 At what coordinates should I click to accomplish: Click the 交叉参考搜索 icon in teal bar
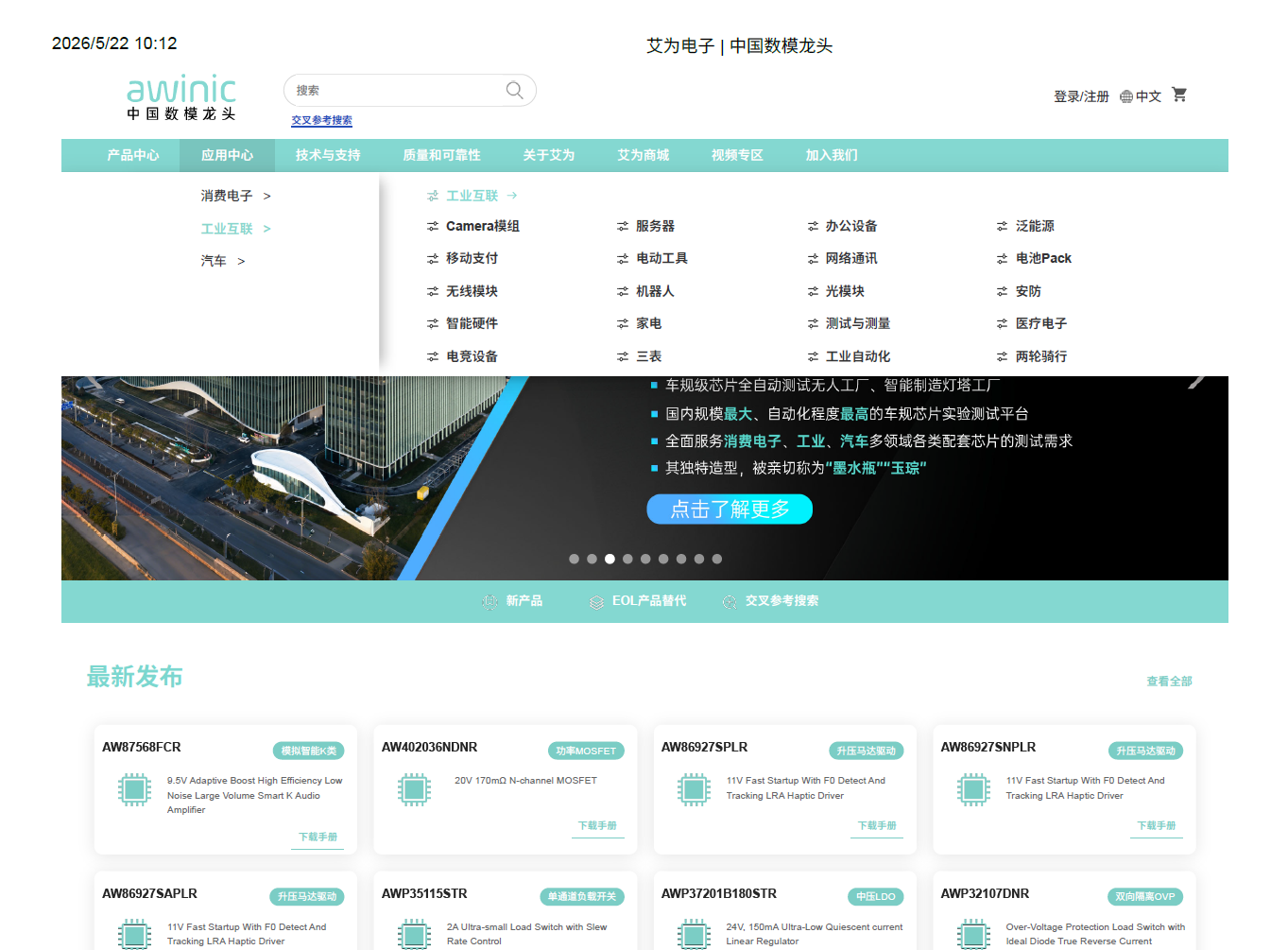tap(730, 602)
